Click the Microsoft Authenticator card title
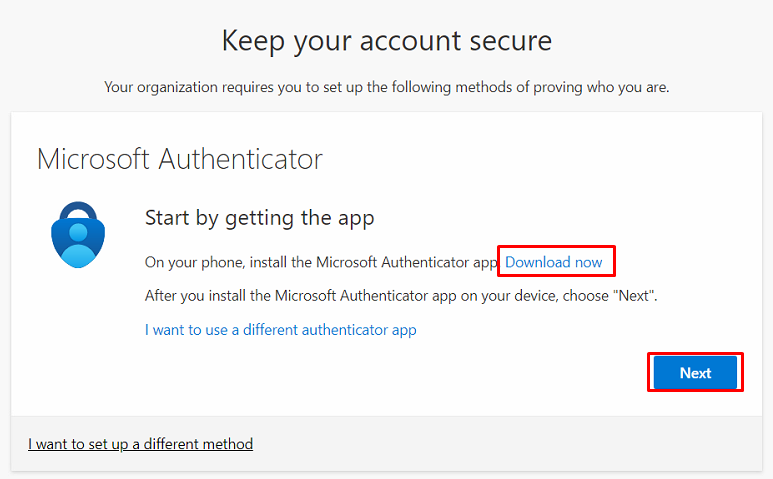Screen dimensions: 773x479 (x=180, y=159)
